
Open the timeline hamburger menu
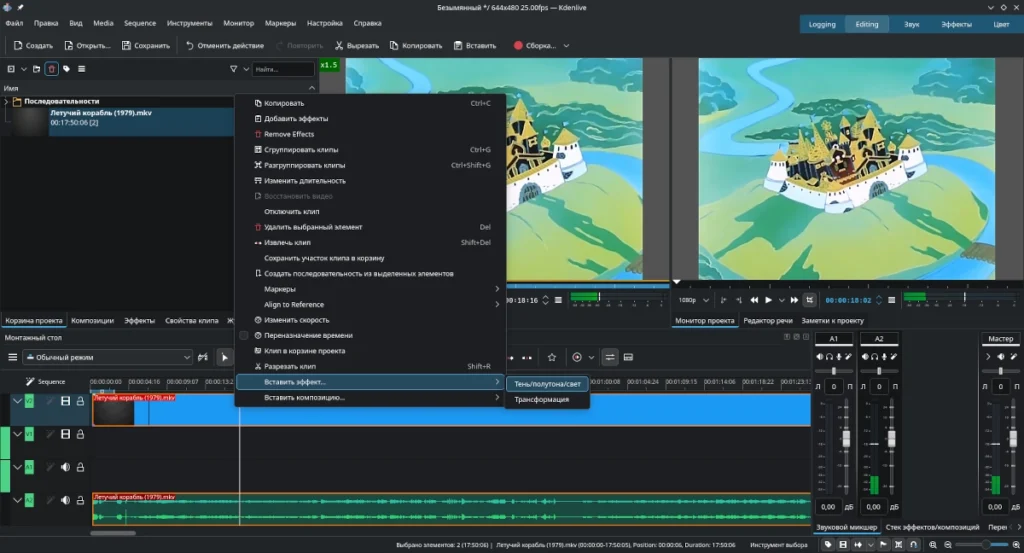[x=12, y=357]
